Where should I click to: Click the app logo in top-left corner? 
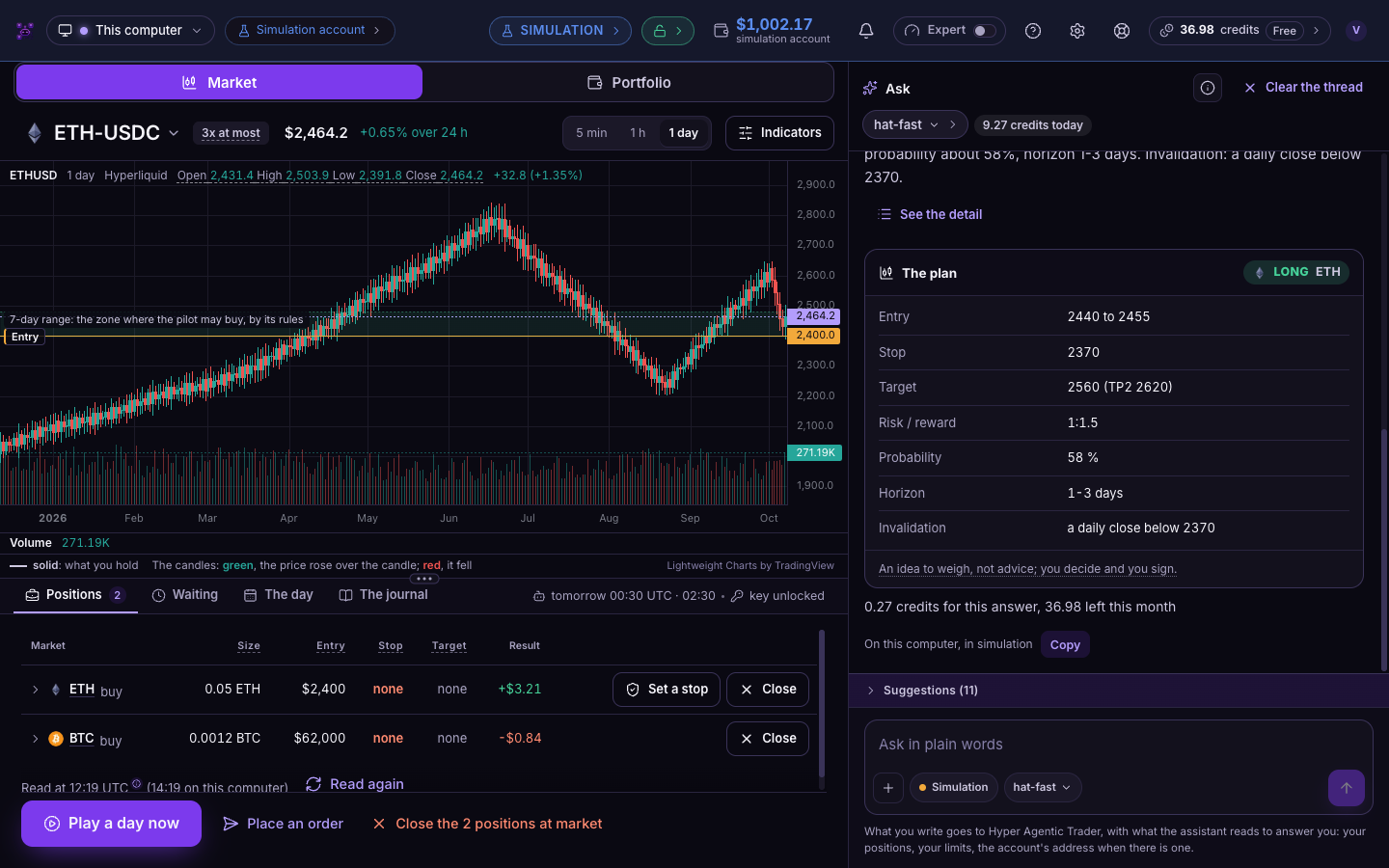point(25,31)
